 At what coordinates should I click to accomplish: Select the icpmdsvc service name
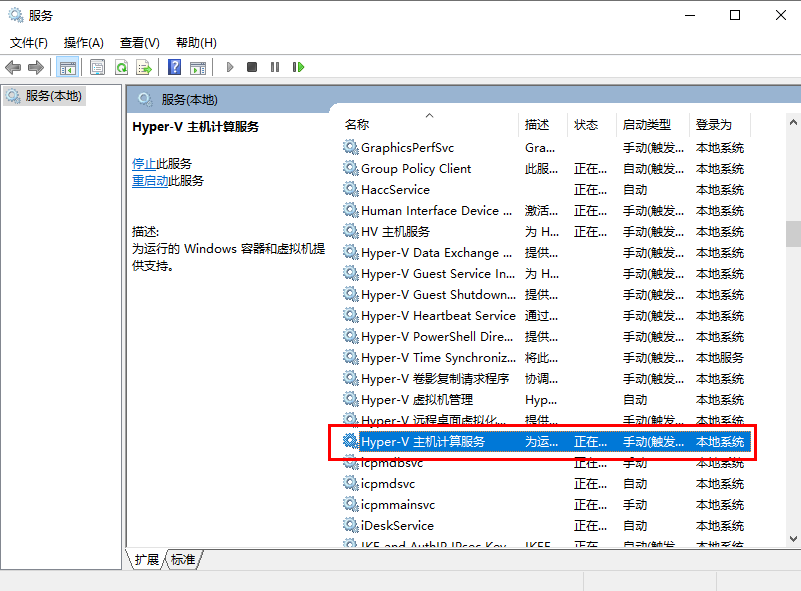[x=388, y=484]
